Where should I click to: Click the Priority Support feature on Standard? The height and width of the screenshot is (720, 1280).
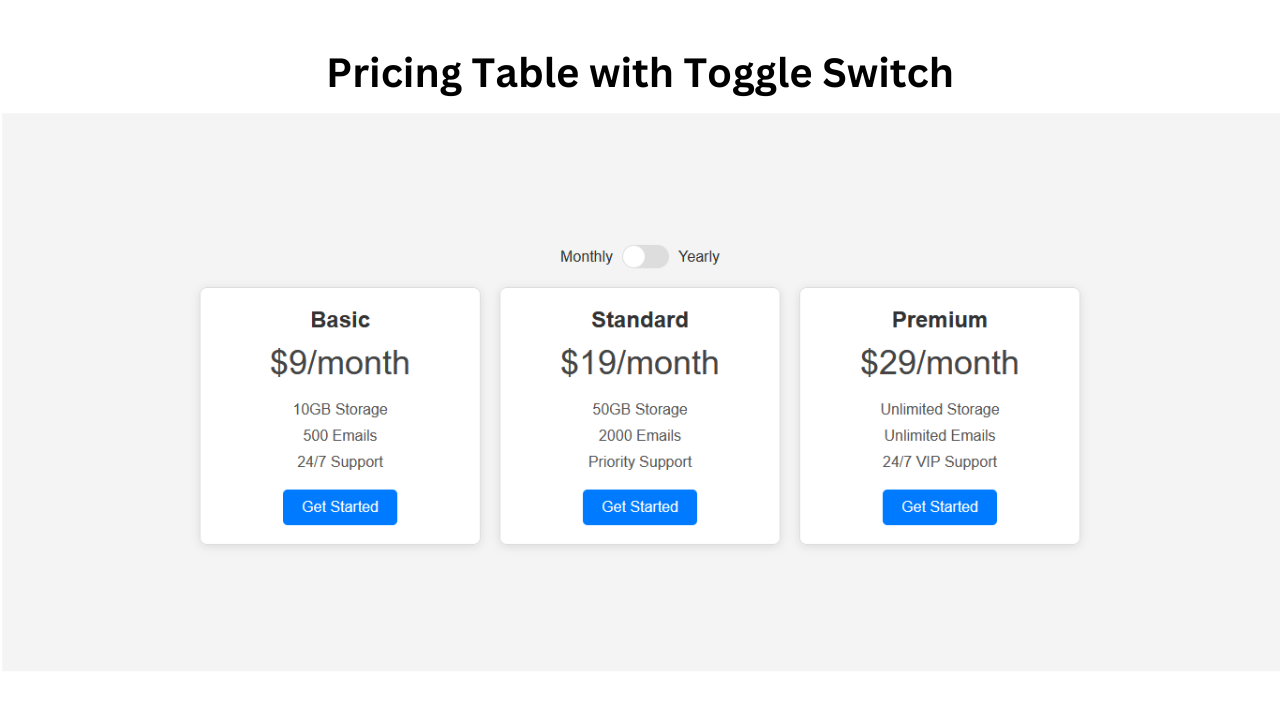click(x=640, y=461)
